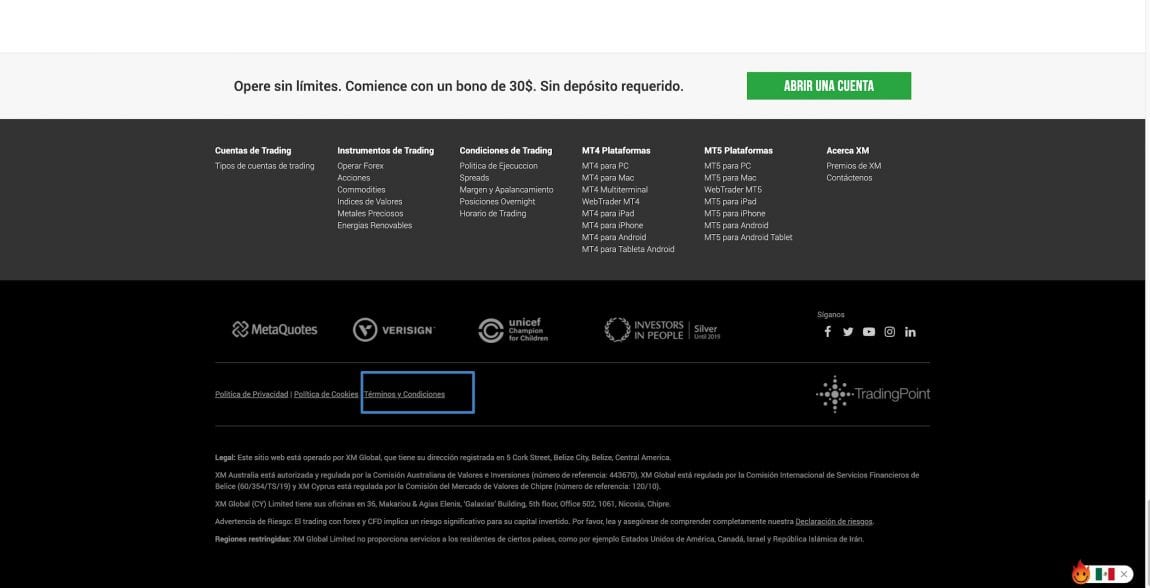Click the Hola flame VPN icon
This screenshot has height=588, width=1150.
pos(1080,573)
